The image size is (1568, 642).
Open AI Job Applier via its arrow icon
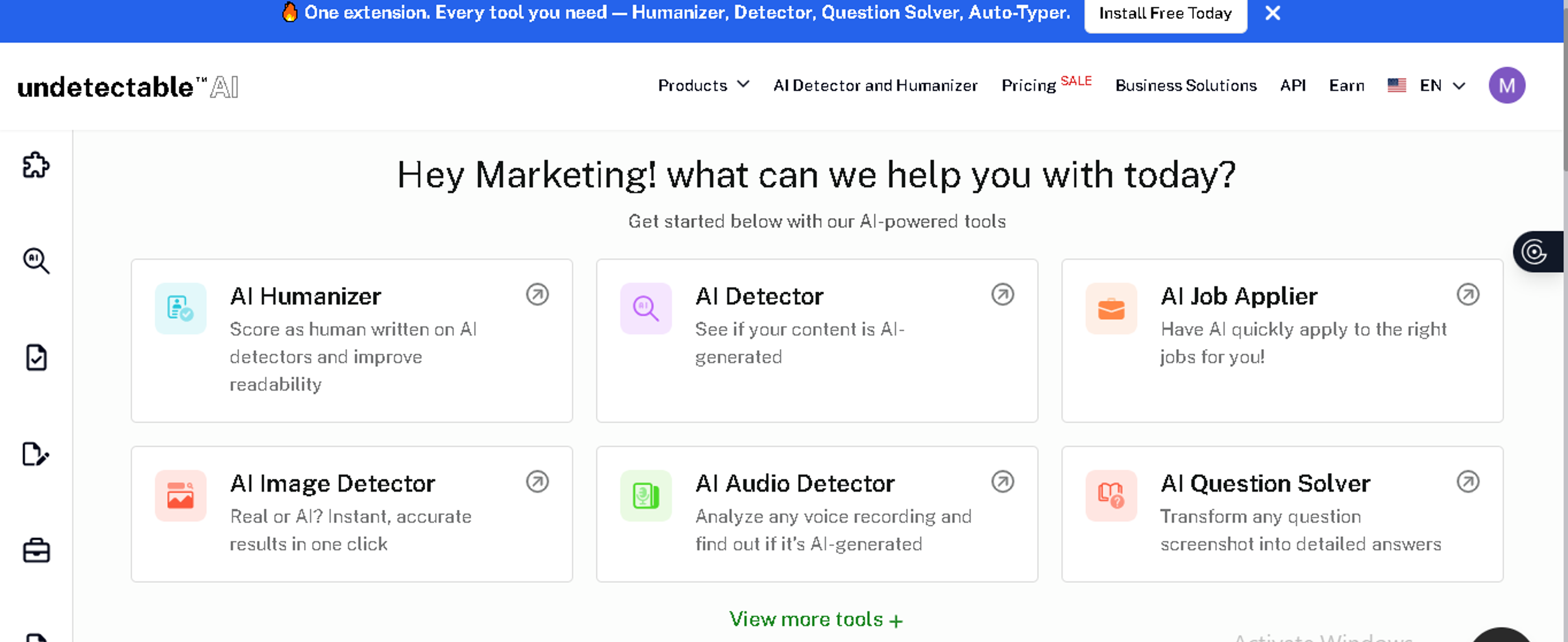click(1468, 295)
